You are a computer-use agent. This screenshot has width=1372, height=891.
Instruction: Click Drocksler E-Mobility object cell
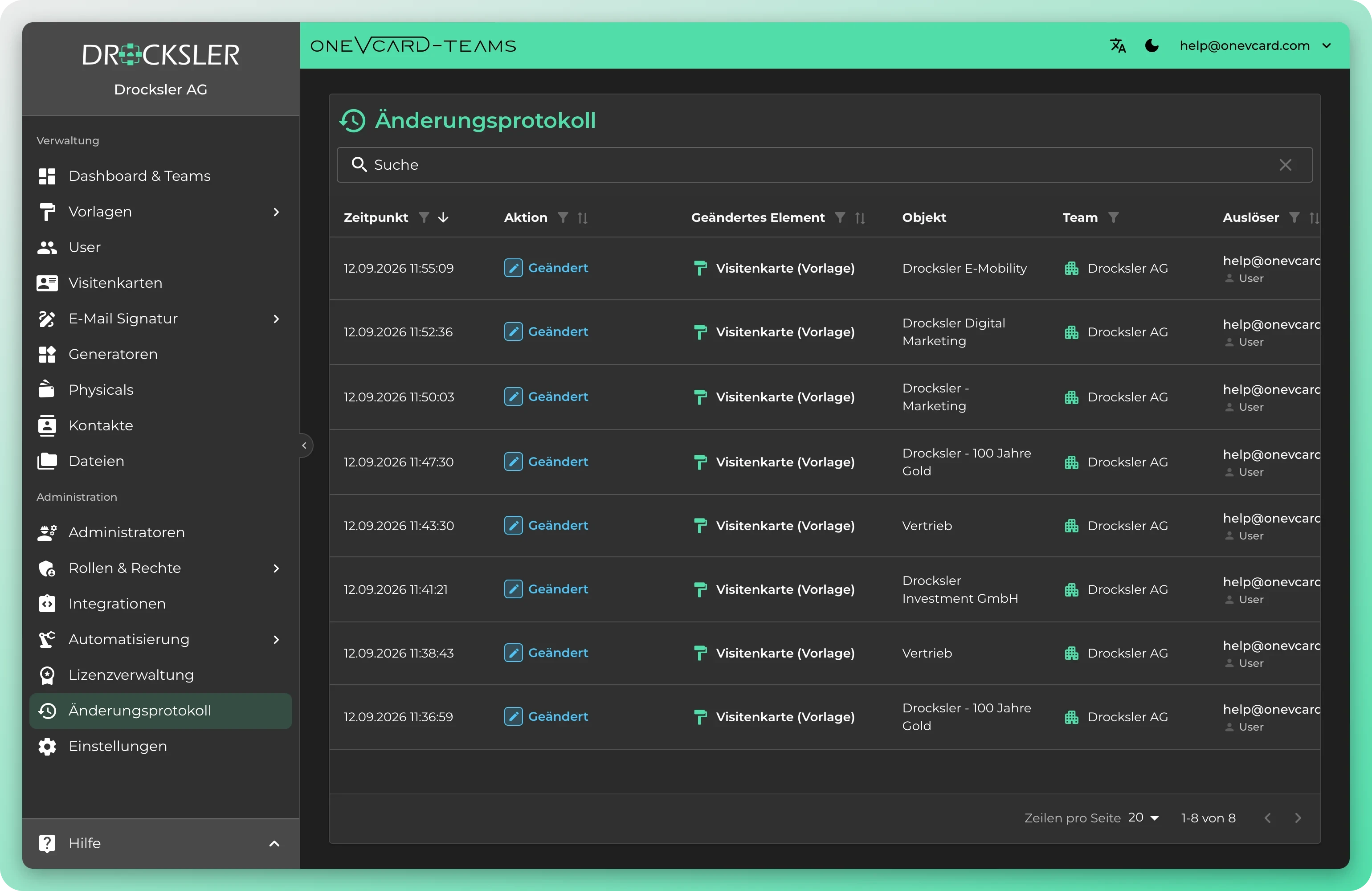[x=964, y=268]
